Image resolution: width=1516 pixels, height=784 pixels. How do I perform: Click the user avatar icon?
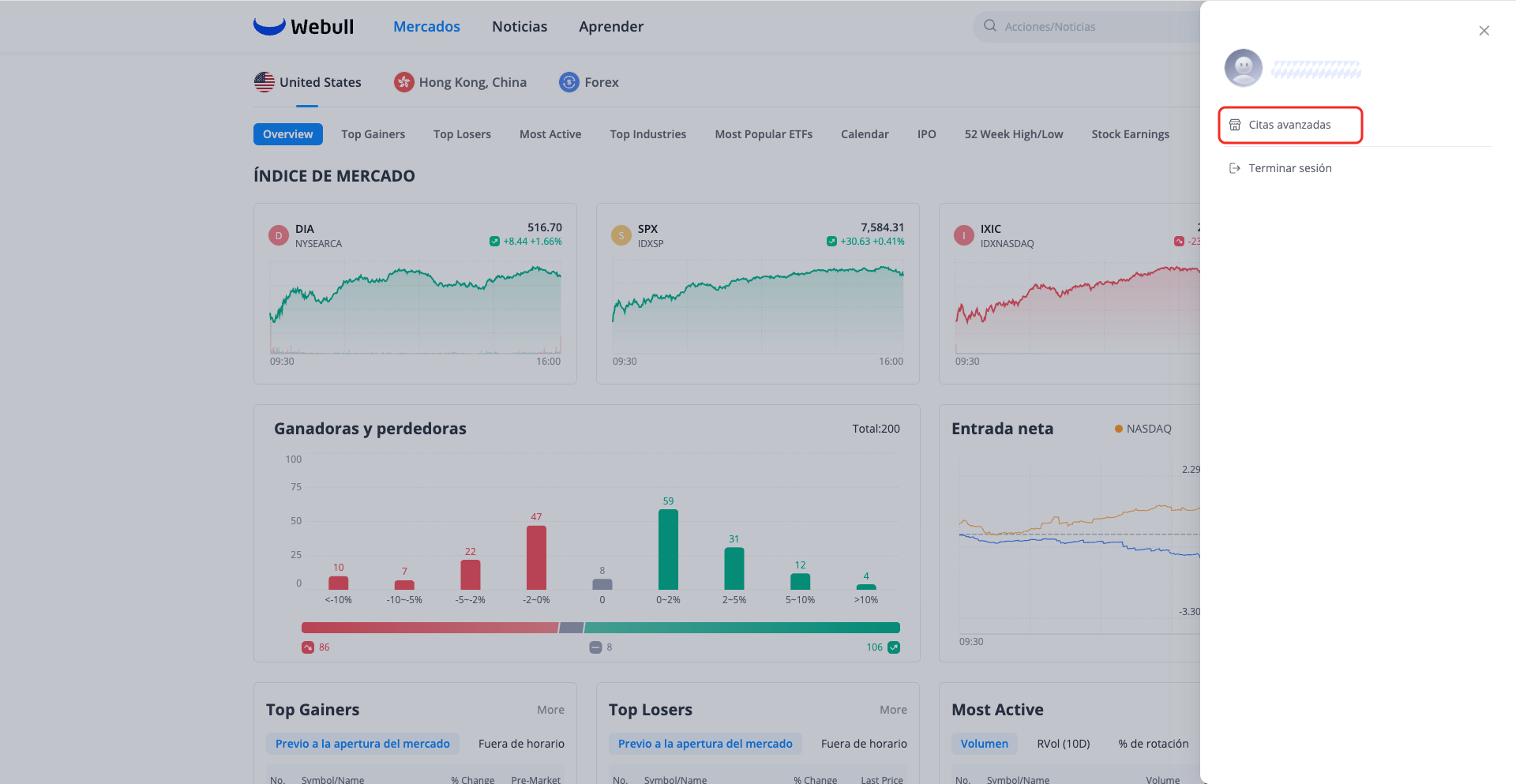pos(1243,68)
